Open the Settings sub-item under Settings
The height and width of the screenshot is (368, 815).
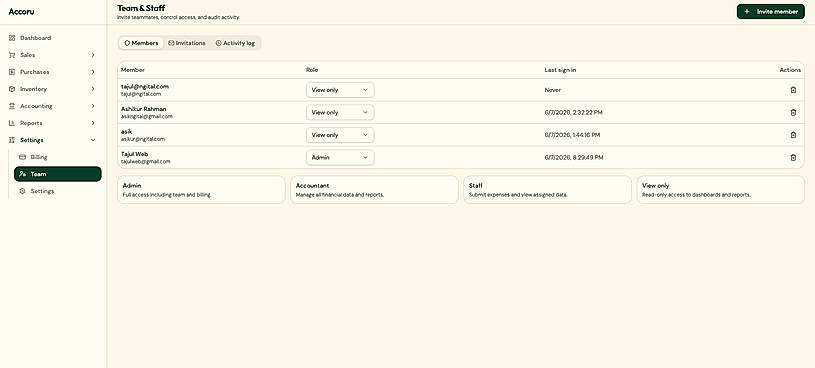point(58,191)
